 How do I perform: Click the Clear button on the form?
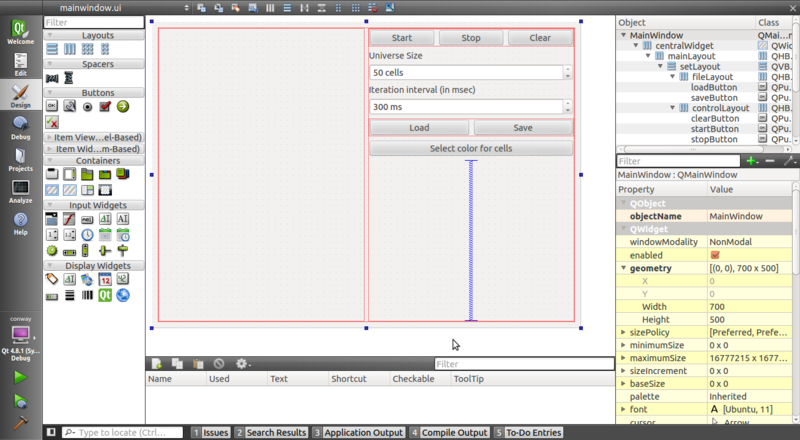tap(540, 38)
